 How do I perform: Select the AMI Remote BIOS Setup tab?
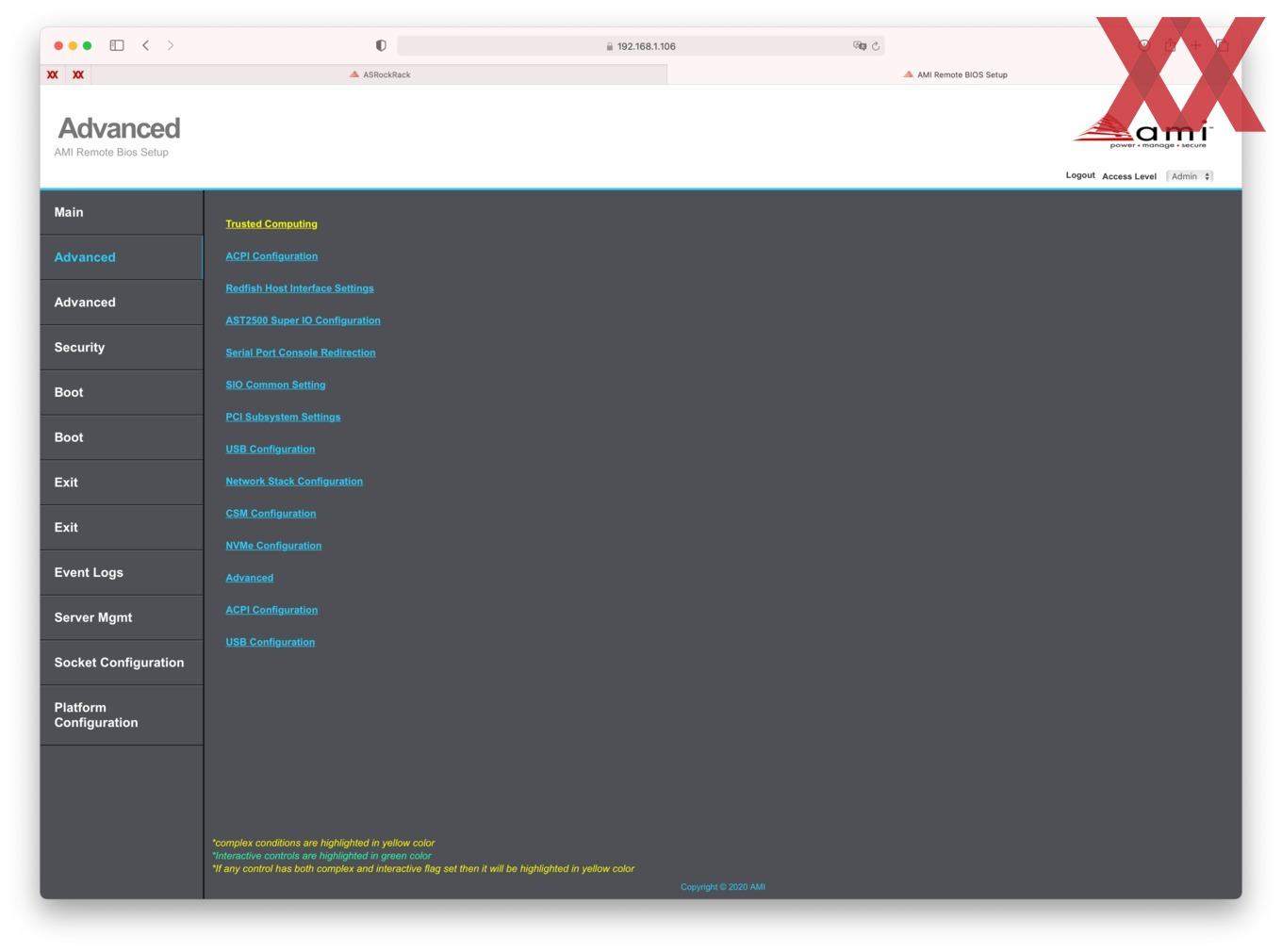pyautogui.click(x=954, y=74)
